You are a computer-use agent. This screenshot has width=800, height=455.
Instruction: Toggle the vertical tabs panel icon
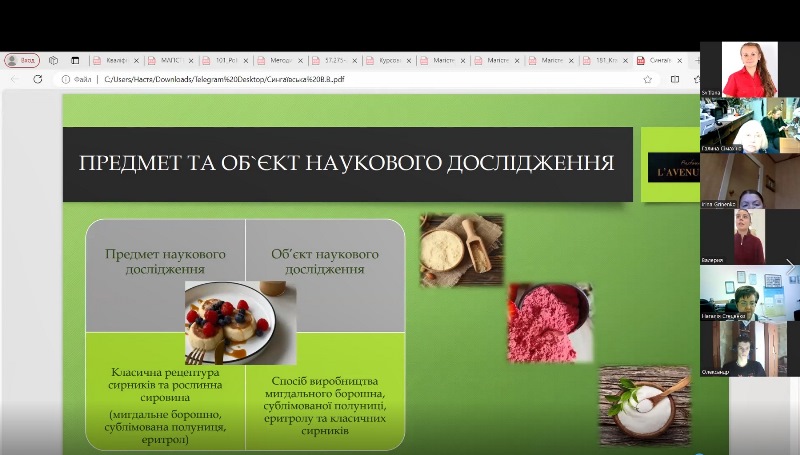[x=75, y=60]
